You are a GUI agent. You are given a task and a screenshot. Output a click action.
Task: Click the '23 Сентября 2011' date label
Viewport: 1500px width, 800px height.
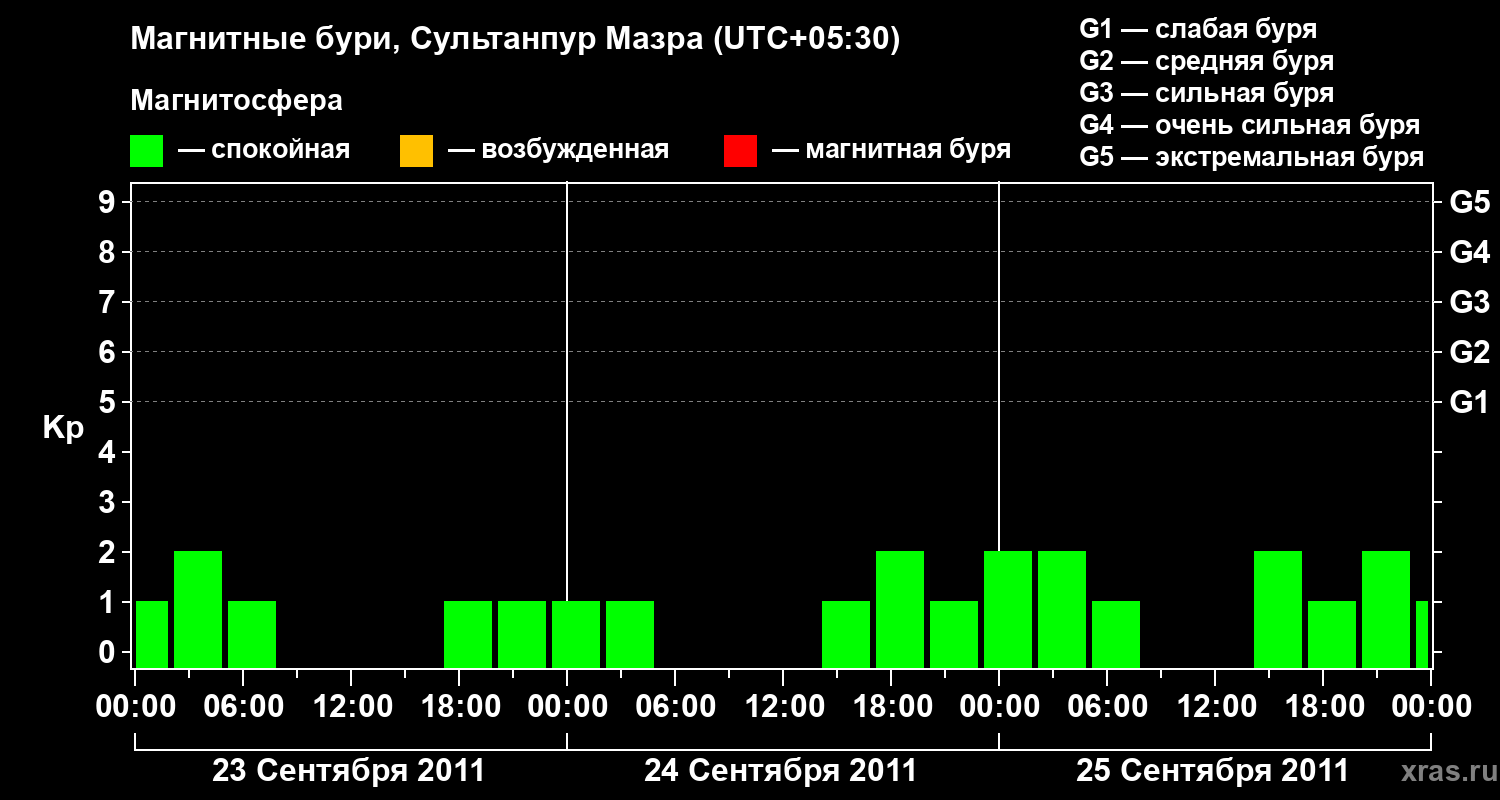coord(349,771)
